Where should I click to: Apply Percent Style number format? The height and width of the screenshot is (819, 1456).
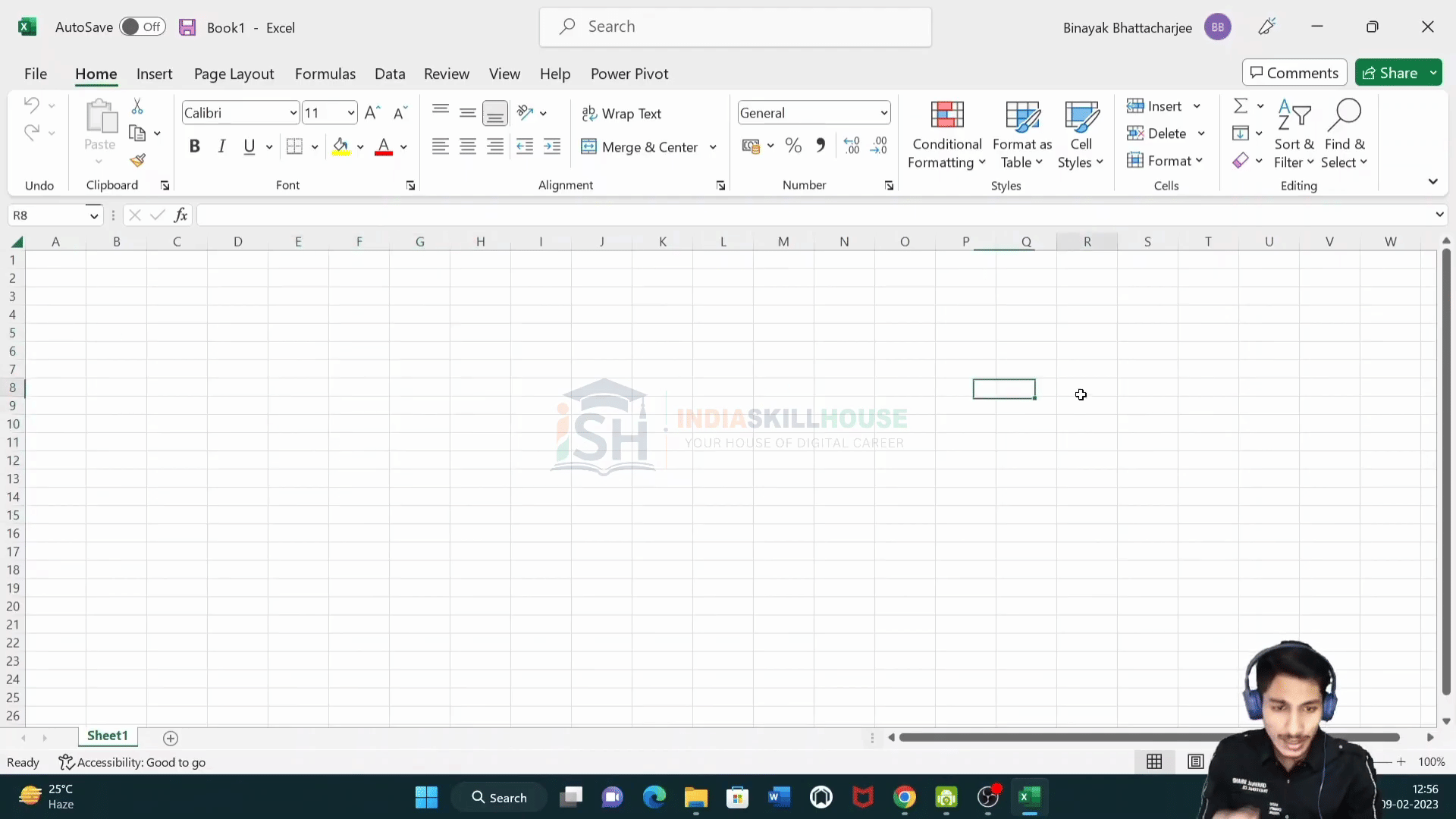793,146
